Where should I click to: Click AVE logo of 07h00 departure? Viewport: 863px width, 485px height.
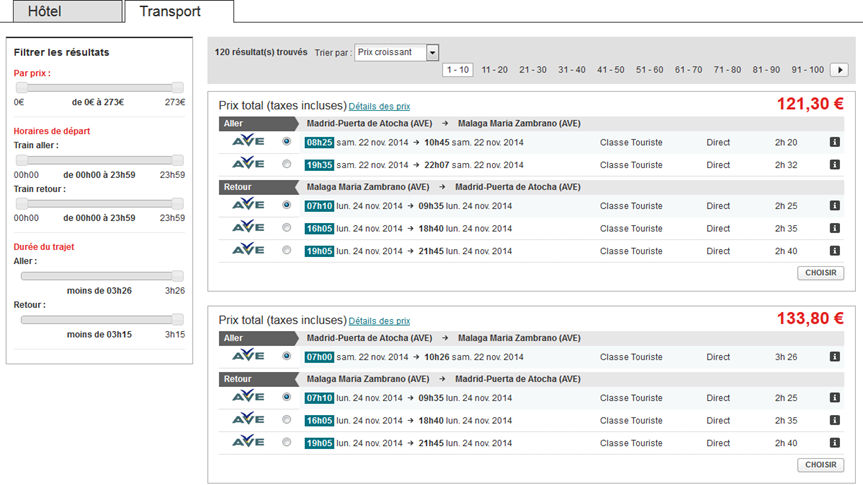[248, 356]
